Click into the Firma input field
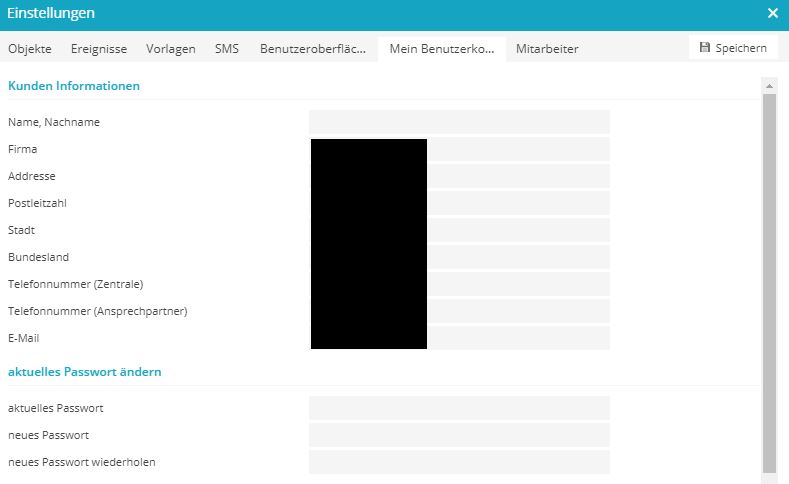Screen dimensions: 789x484 pos(459,149)
